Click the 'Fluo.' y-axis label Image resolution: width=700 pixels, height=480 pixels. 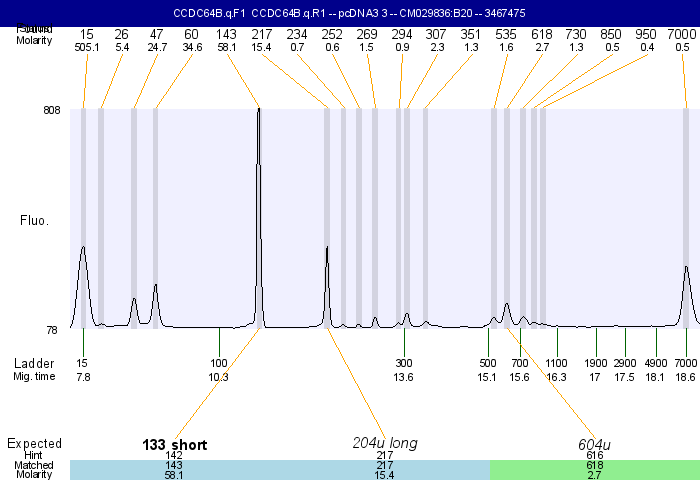[36, 218]
